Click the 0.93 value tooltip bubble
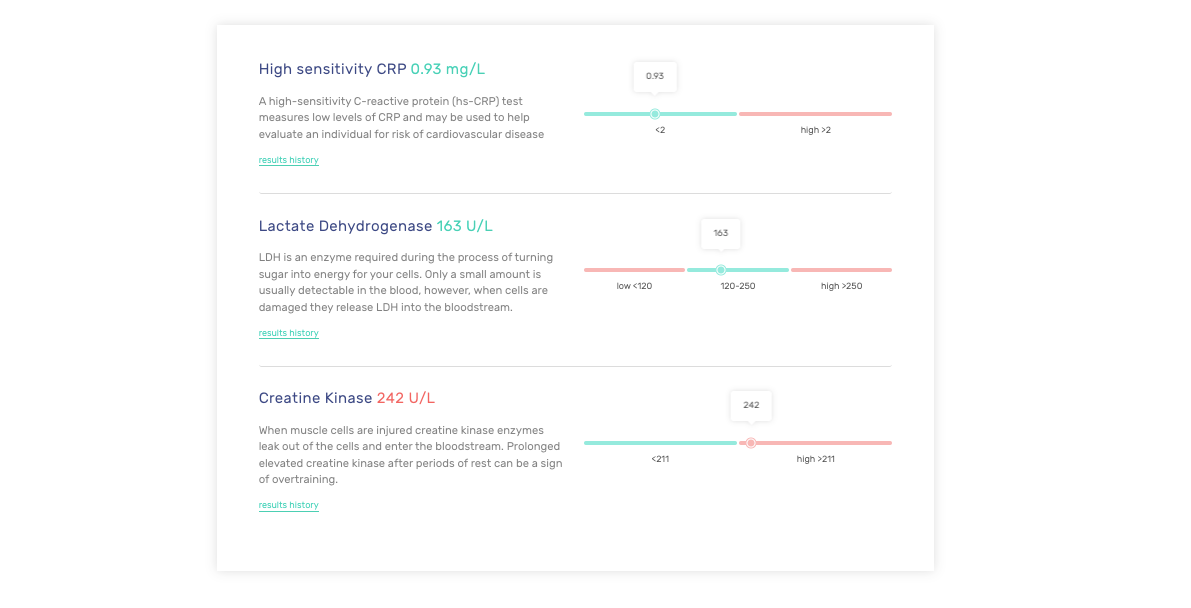The image size is (1191, 608). tap(655, 76)
